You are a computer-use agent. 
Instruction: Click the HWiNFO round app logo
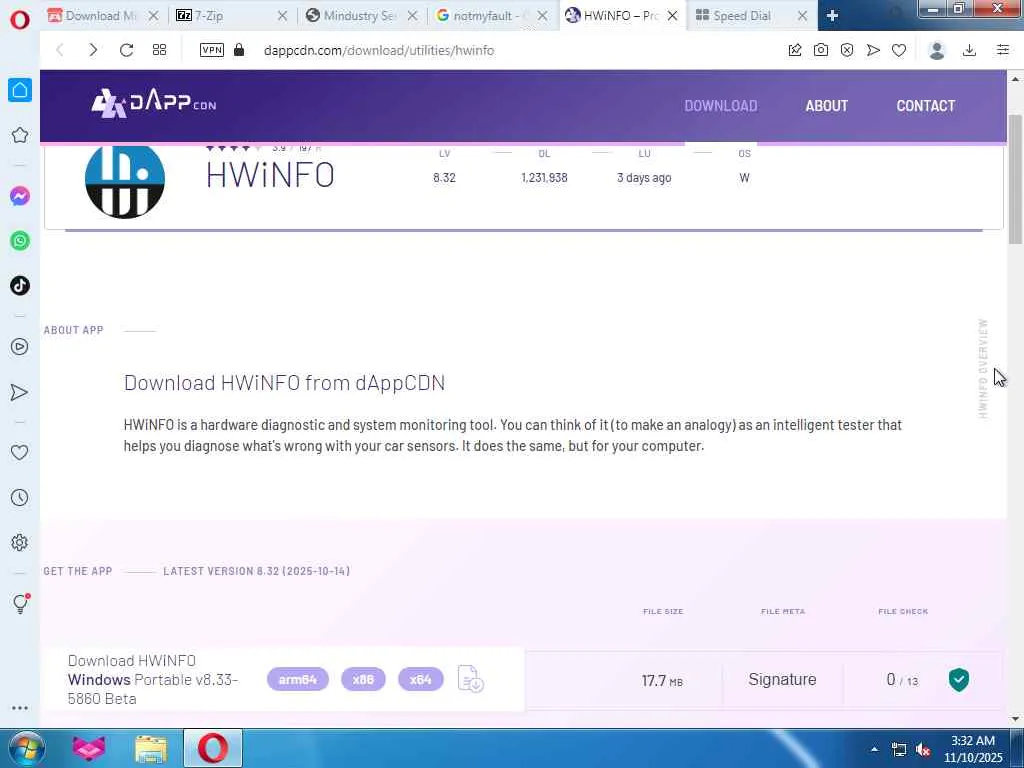(125, 181)
